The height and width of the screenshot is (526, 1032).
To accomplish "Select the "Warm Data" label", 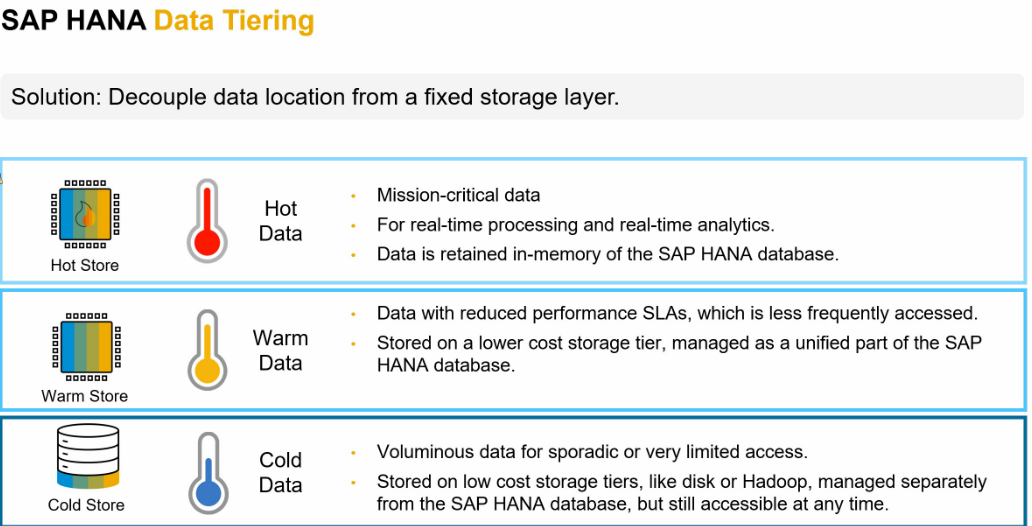I will point(280,350).
